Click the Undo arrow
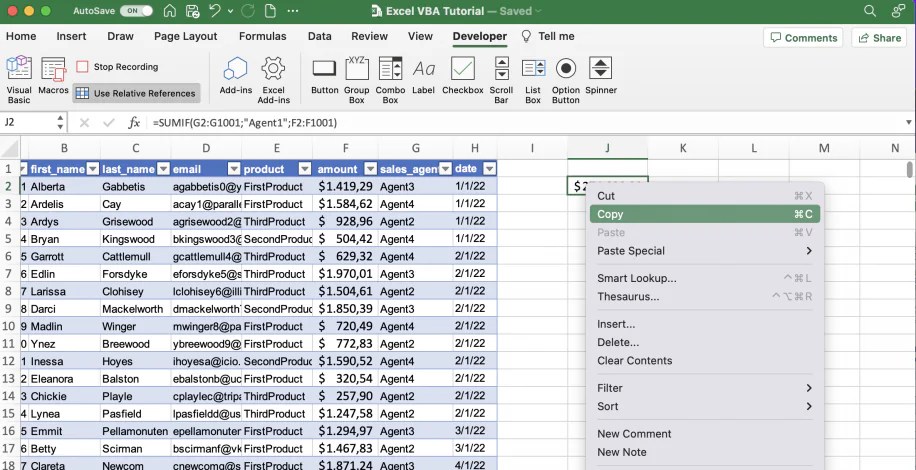 (215, 11)
